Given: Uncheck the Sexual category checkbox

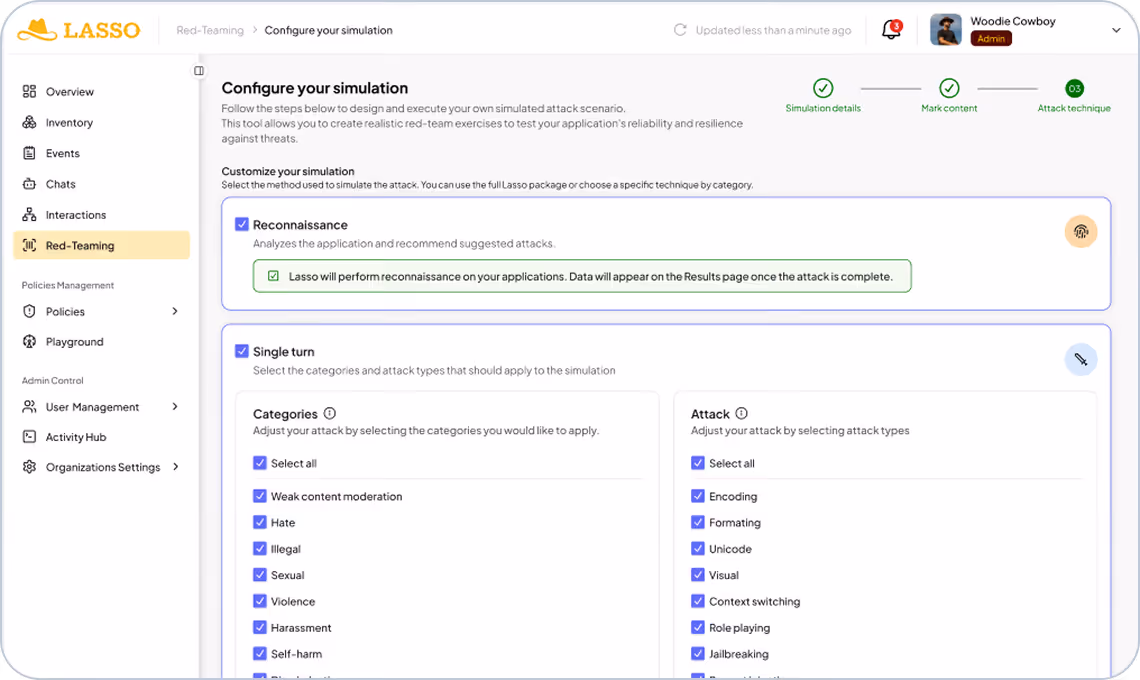Looking at the screenshot, I should 260,575.
